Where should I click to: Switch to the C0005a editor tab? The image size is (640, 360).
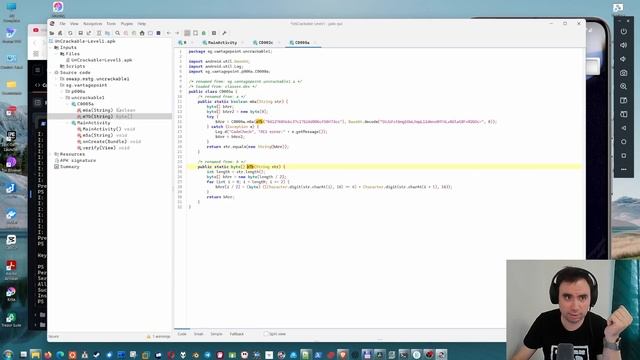[302, 42]
